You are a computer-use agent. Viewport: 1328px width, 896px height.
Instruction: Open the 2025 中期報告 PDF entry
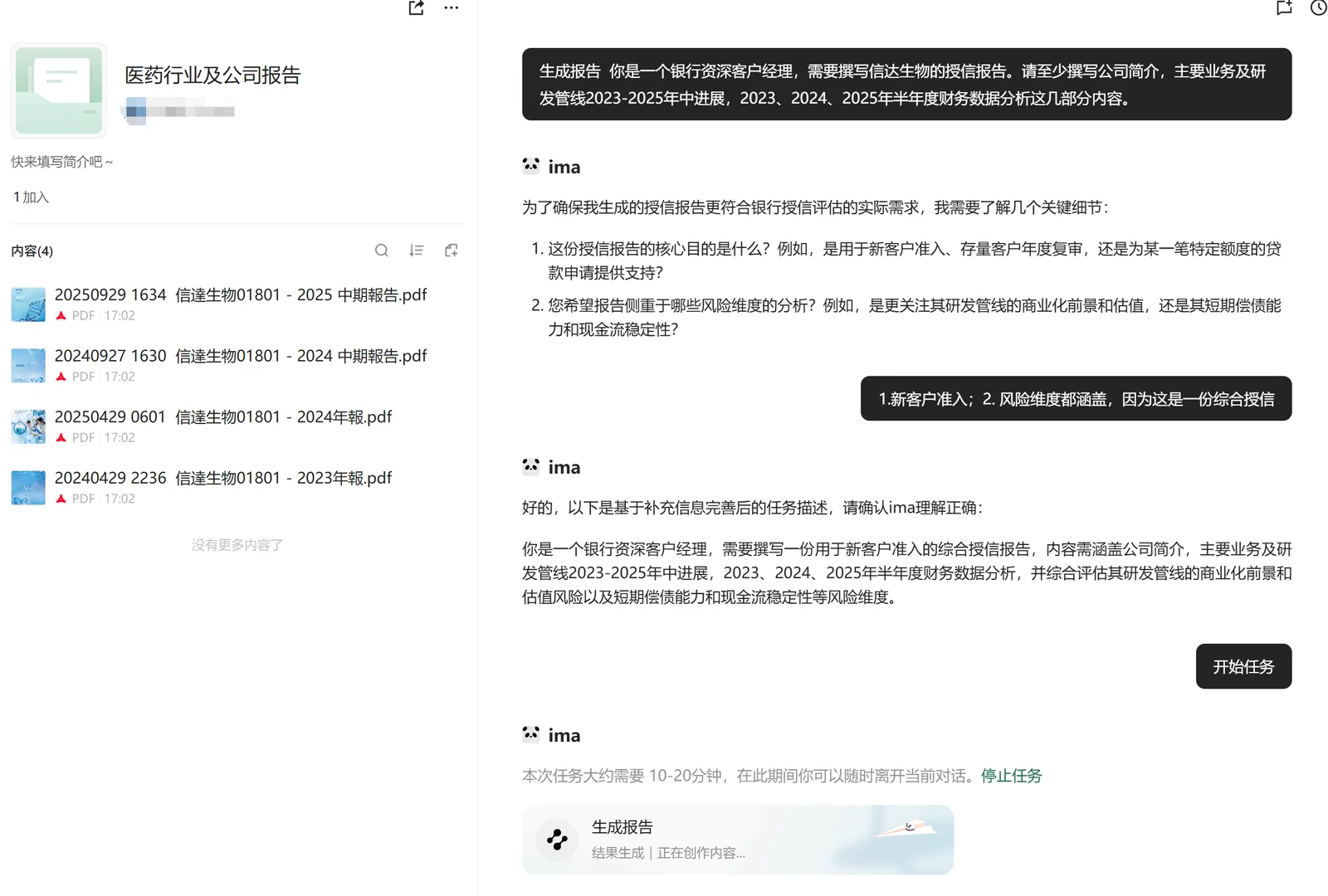click(241, 295)
